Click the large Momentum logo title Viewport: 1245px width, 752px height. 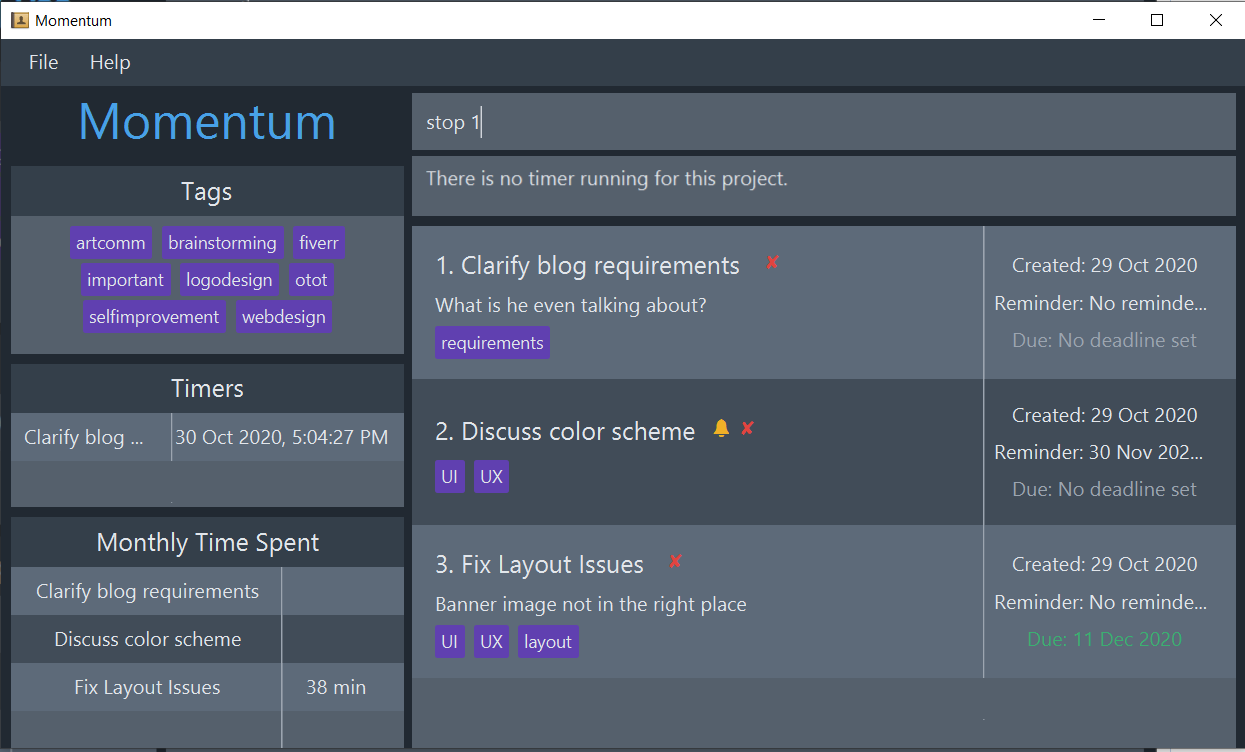pos(207,122)
